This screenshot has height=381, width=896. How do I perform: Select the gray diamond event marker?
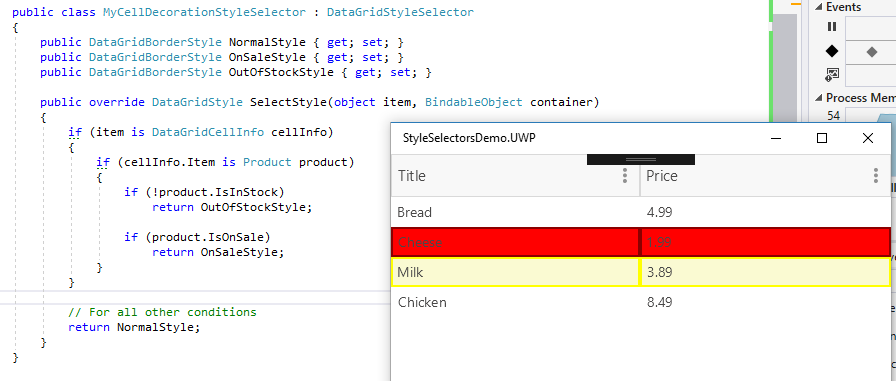[871, 52]
